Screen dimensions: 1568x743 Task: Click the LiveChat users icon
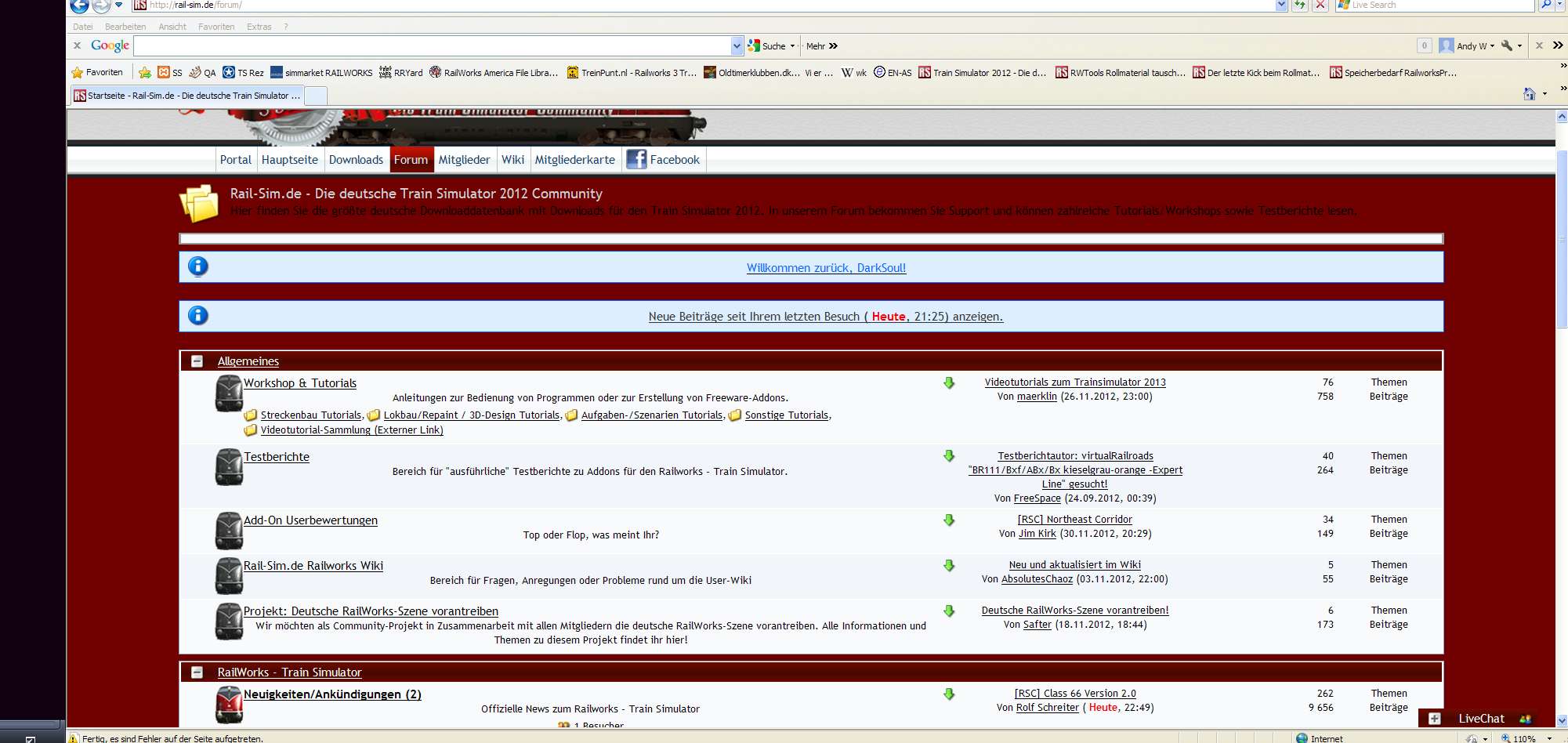click(1525, 719)
